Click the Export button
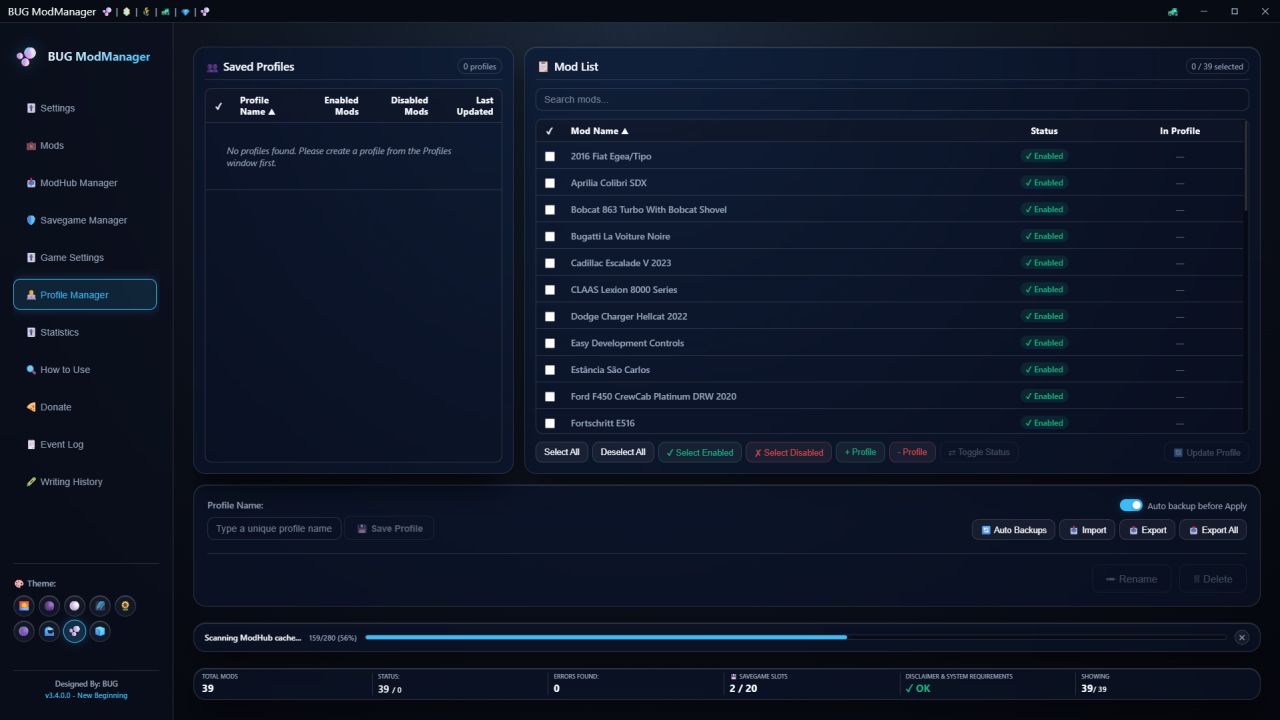This screenshot has width=1280, height=720. click(x=1148, y=530)
